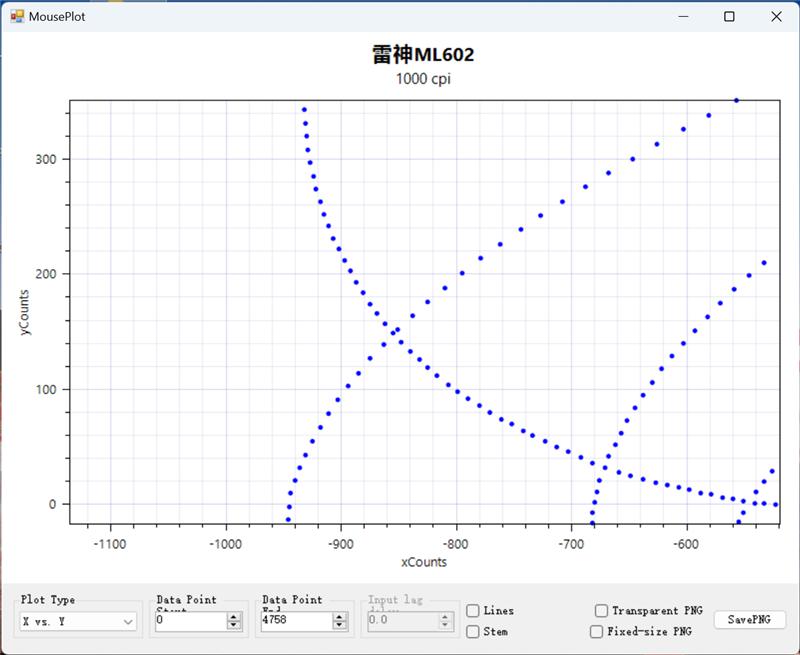
Task: Click the Data Point End field showing 4758
Action: tap(296, 621)
